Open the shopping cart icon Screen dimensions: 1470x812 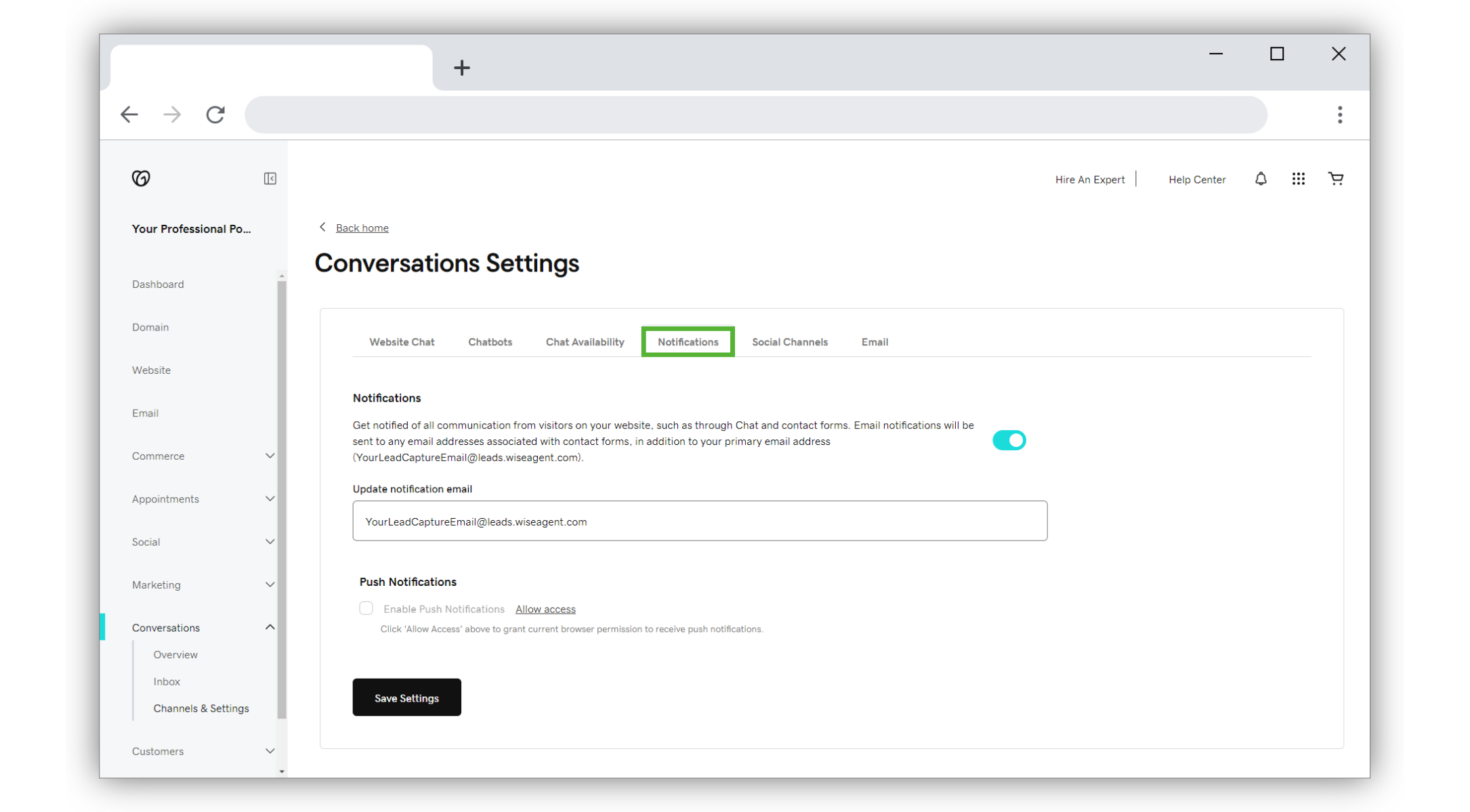pyautogui.click(x=1336, y=179)
